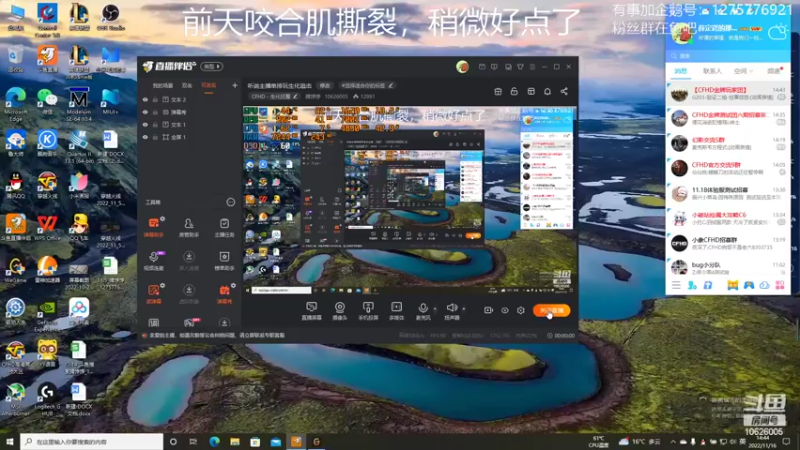Viewport: 800px width, 450px height.
Task: Open File Explorer on taskbar
Action: coord(235,441)
